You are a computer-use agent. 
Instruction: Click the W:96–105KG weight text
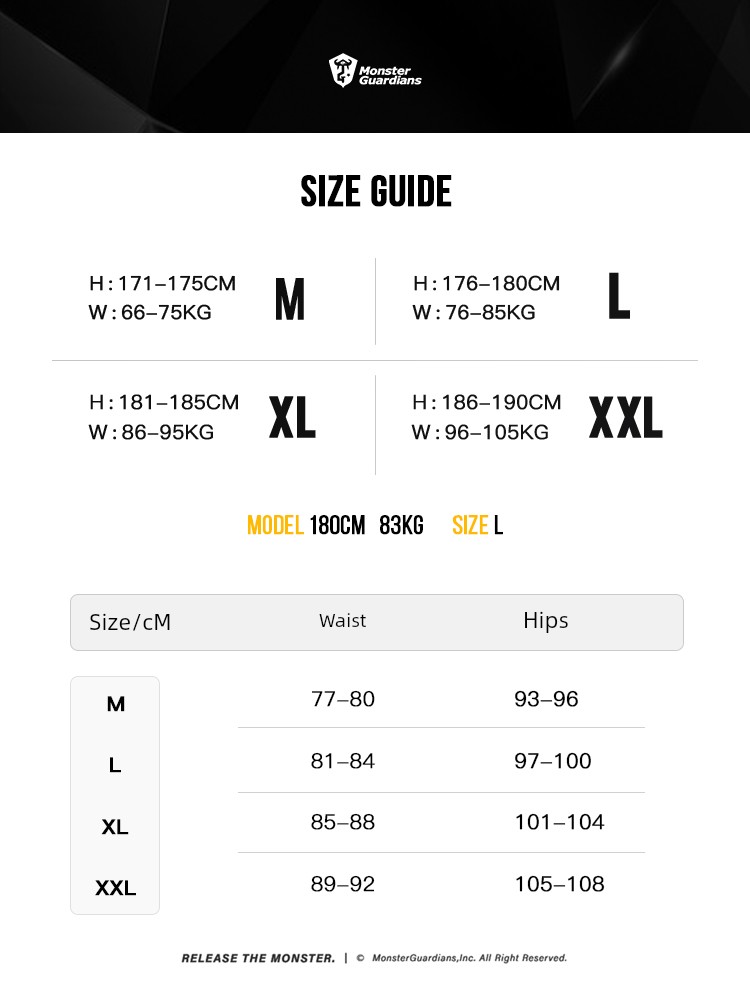(x=480, y=432)
